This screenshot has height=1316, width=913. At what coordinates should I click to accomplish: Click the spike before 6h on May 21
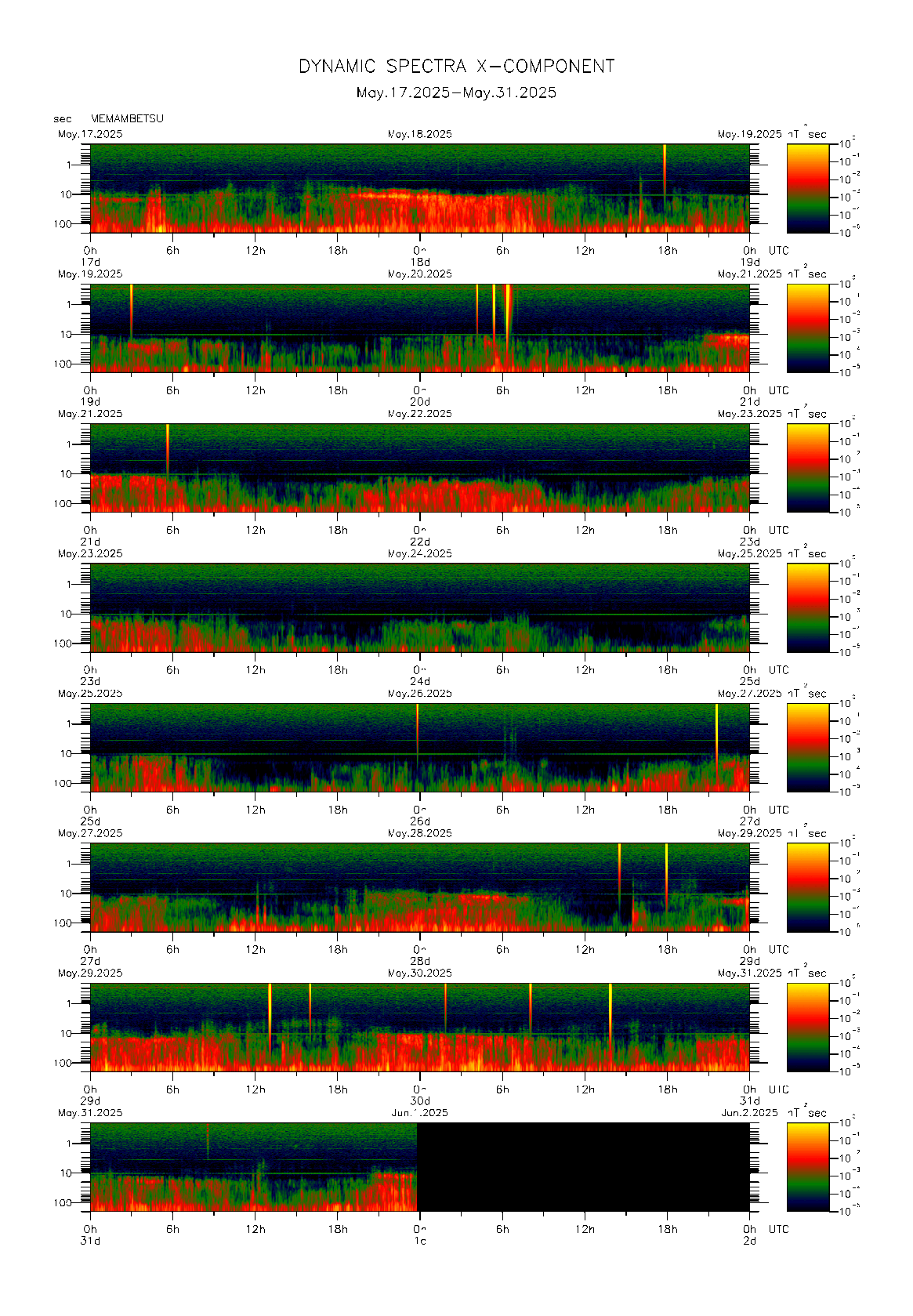tap(168, 448)
